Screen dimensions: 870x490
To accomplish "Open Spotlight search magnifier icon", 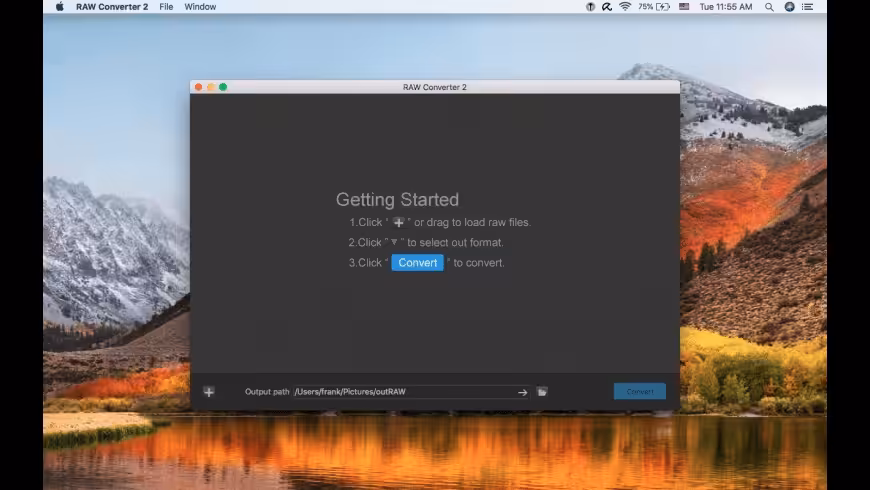I will coord(769,7).
